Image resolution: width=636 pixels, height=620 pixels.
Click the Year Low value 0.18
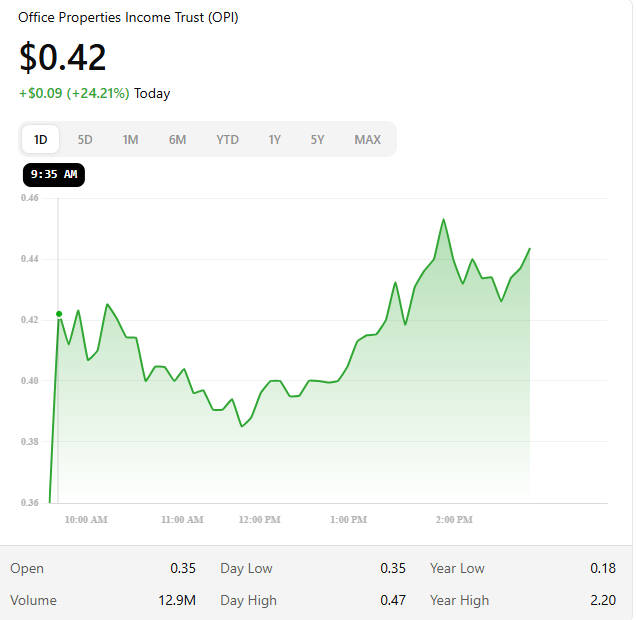pyautogui.click(x=603, y=568)
